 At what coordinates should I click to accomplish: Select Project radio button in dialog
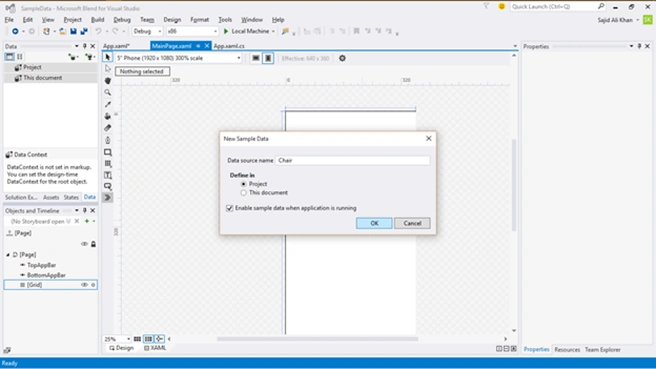243,184
